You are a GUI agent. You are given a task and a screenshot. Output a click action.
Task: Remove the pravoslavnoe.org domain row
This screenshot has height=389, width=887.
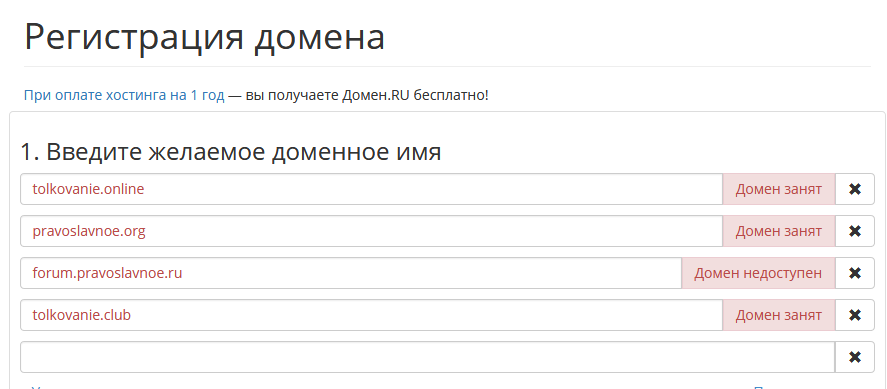point(855,231)
